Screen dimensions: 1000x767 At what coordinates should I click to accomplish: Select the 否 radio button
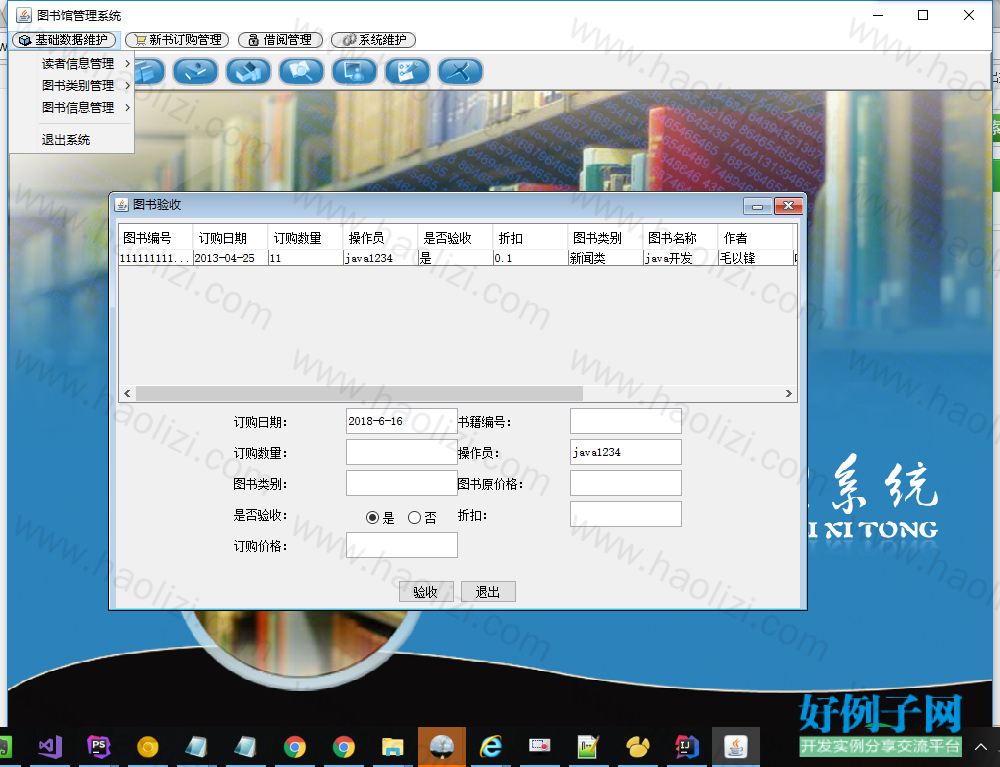[415, 518]
